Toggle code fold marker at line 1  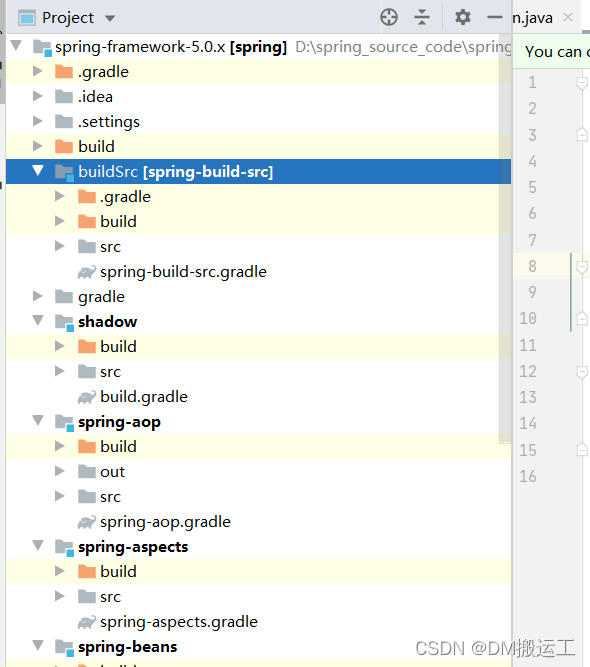tap(582, 83)
